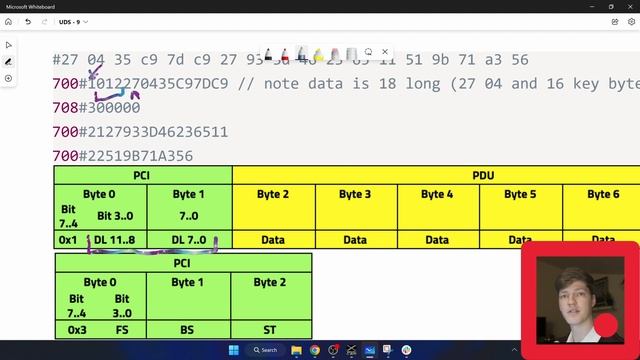640x360 pixels.
Task: Pick the red pen
Action: [x=285, y=54]
